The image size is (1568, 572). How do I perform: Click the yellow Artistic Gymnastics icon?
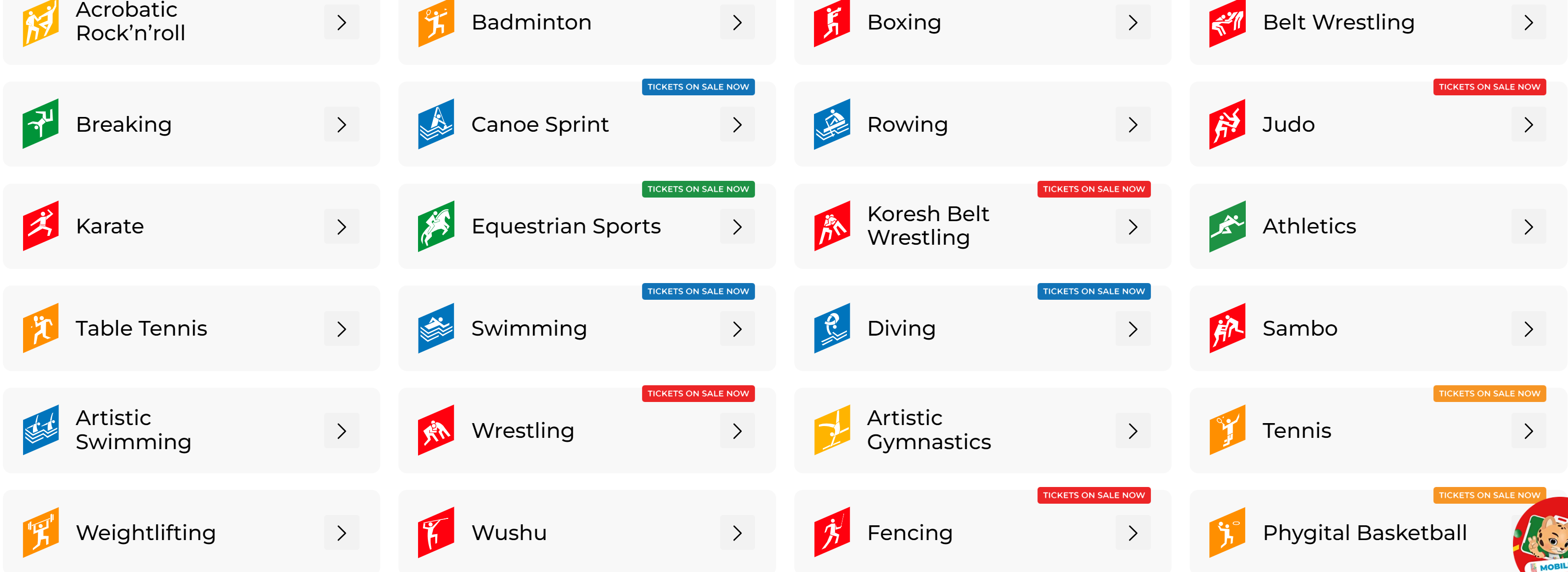coord(832,430)
